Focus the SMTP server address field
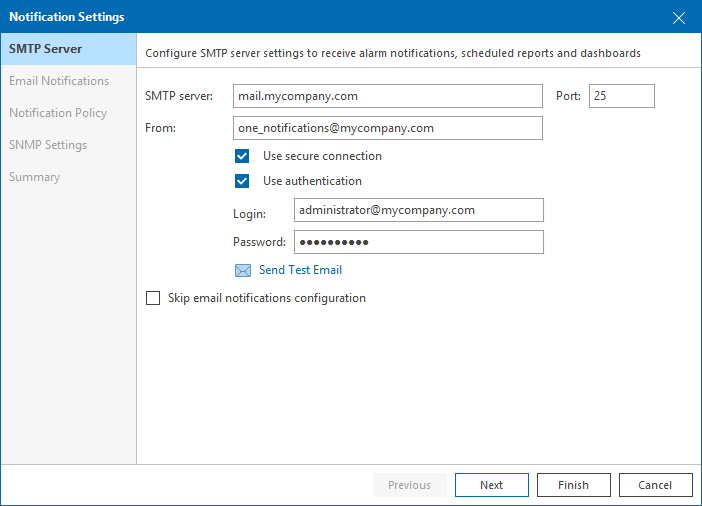This screenshot has height=506, width=702. coord(387,96)
